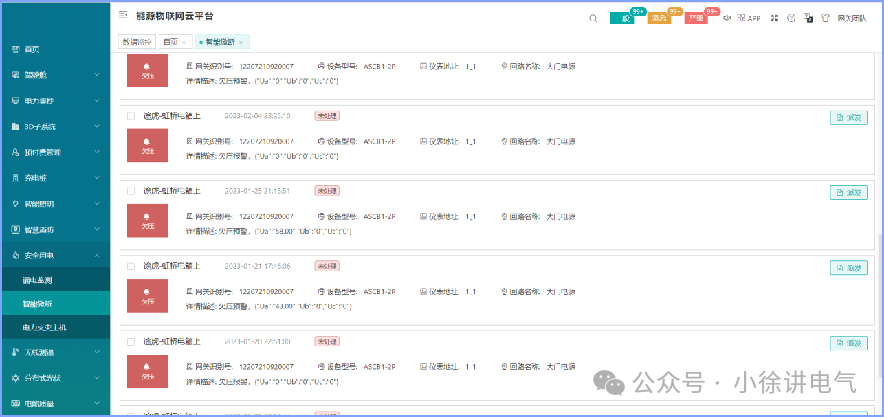This screenshot has height=417, width=884.
Task: Open the teal general alarm badge
Action: coord(622,18)
